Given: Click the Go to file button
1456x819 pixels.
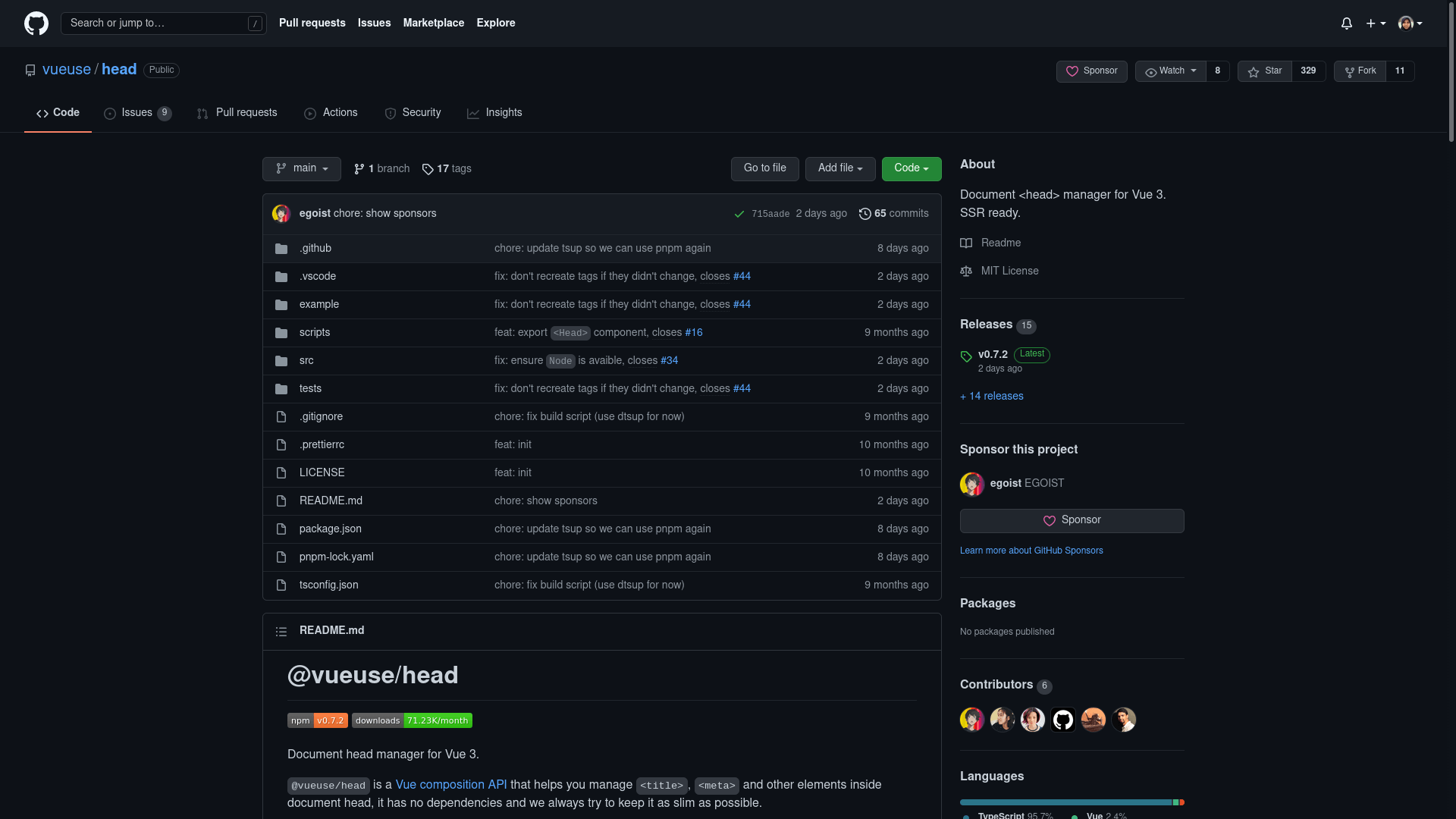Looking at the screenshot, I should pos(764,168).
